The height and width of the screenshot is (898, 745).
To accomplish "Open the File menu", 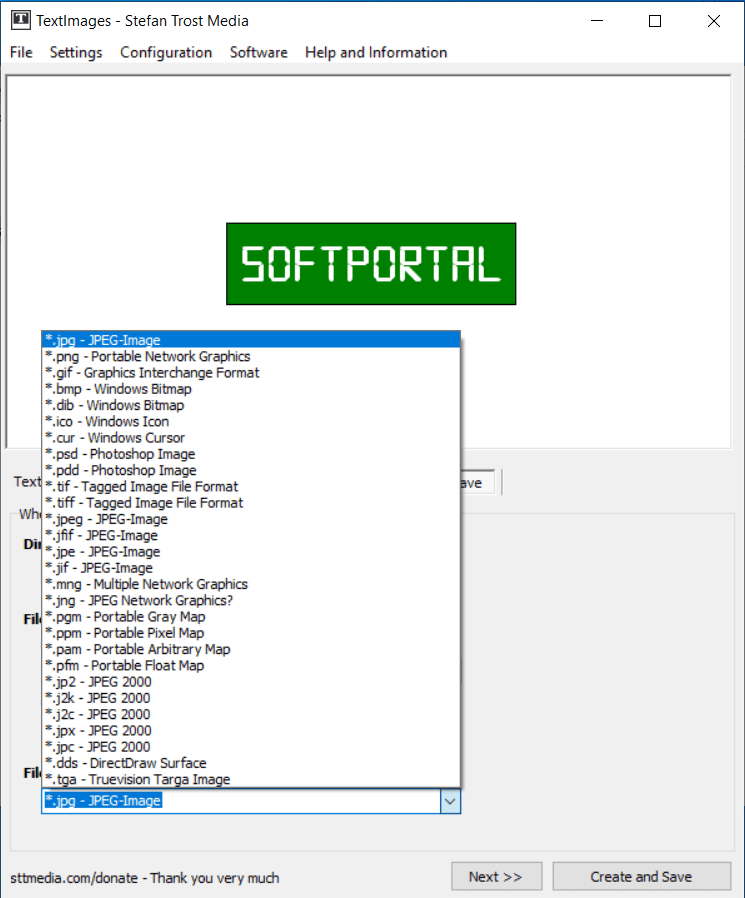I will point(21,52).
